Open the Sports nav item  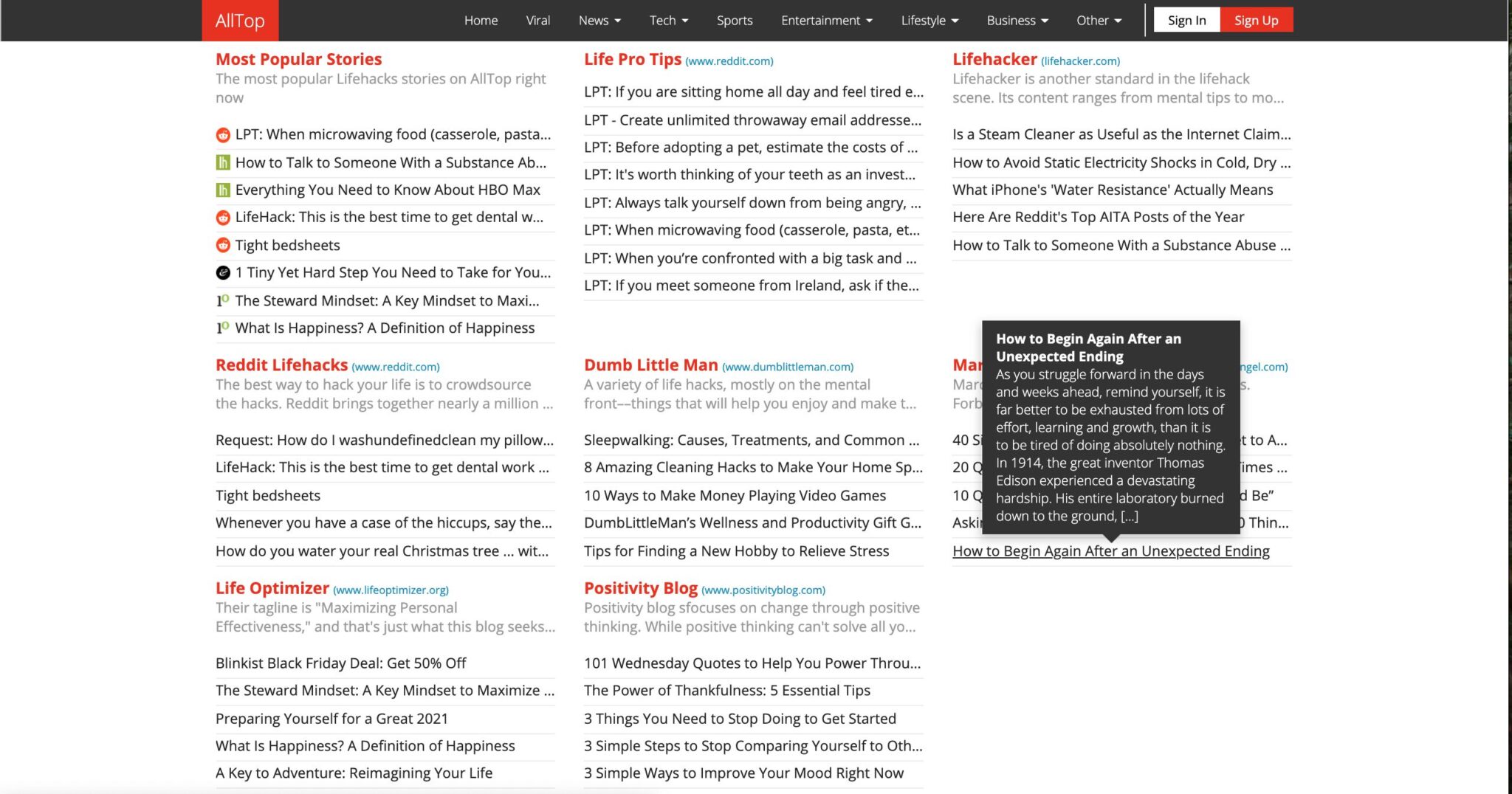coord(735,21)
